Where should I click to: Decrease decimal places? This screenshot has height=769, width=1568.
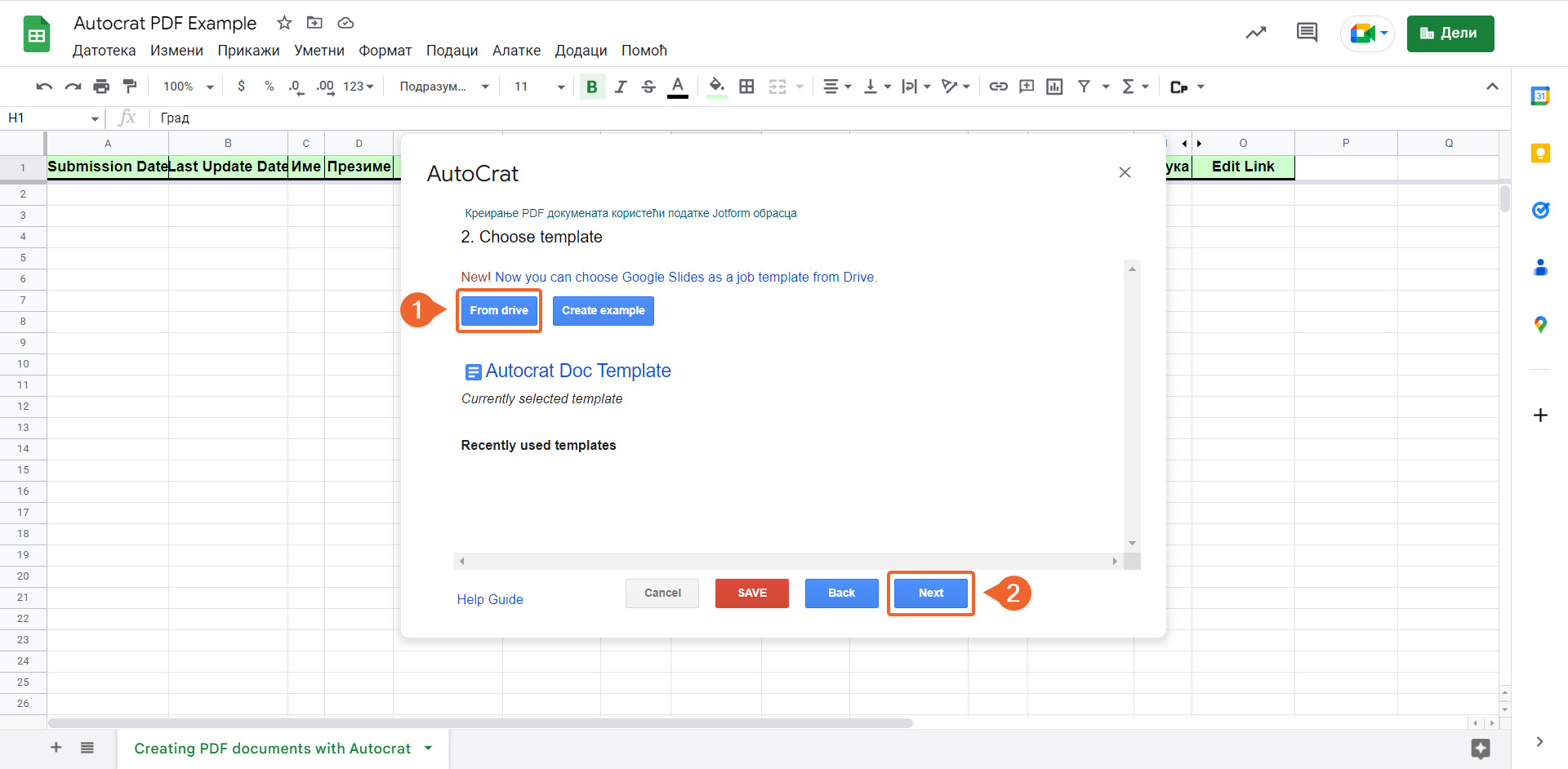pyautogui.click(x=296, y=87)
